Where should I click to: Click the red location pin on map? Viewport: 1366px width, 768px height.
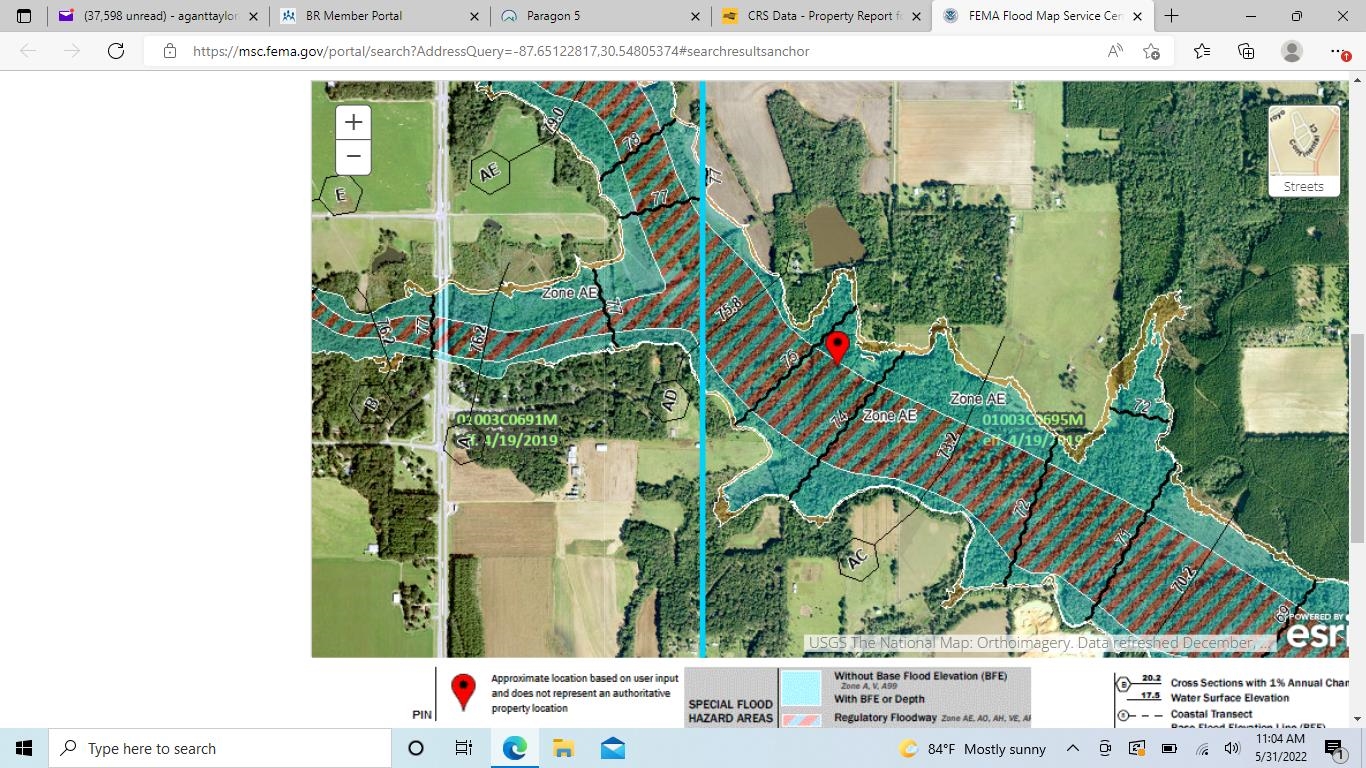[838, 349]
